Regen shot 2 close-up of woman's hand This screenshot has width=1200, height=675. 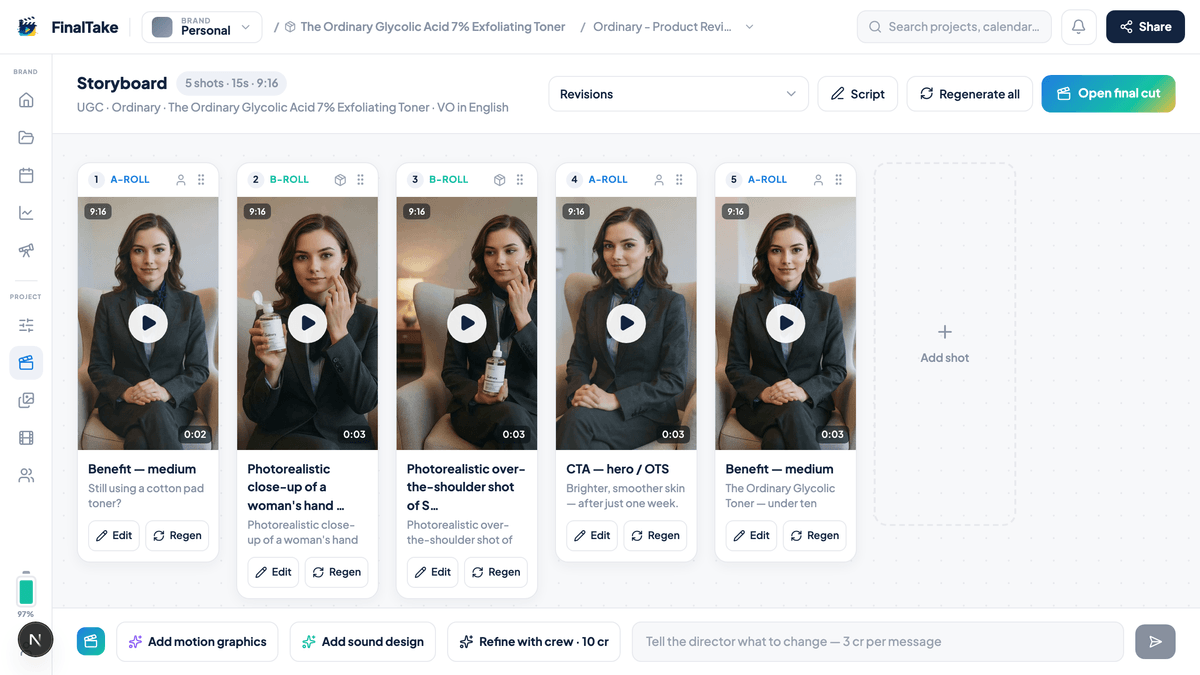[337, 572]
